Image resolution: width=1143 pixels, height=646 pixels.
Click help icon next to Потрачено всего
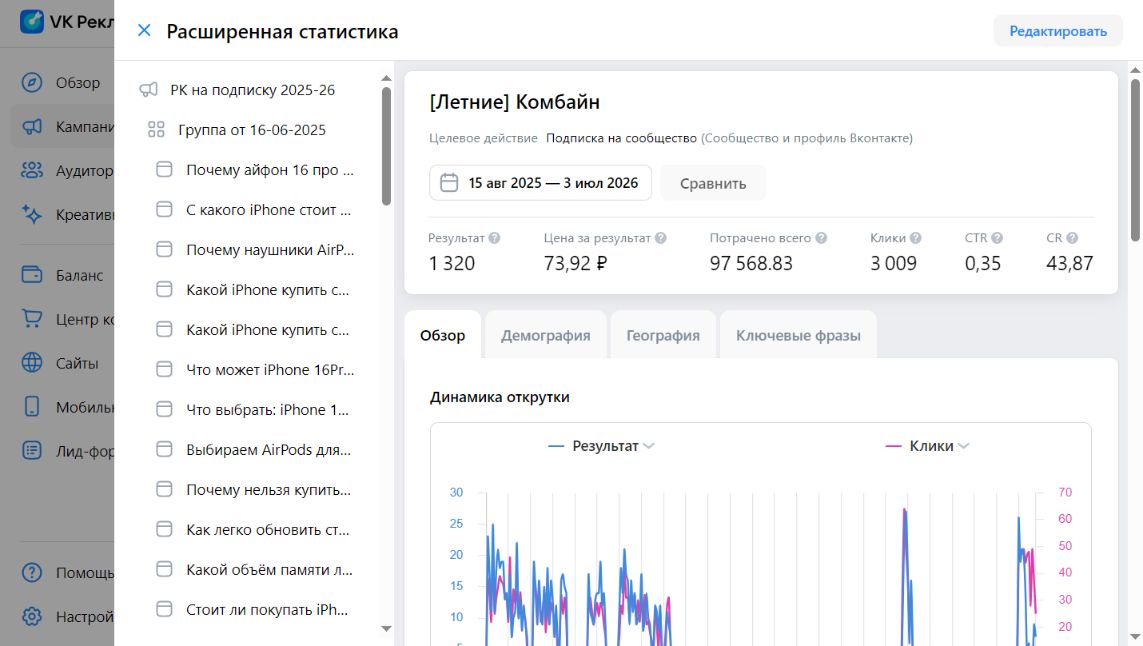(x=821, y=238)
